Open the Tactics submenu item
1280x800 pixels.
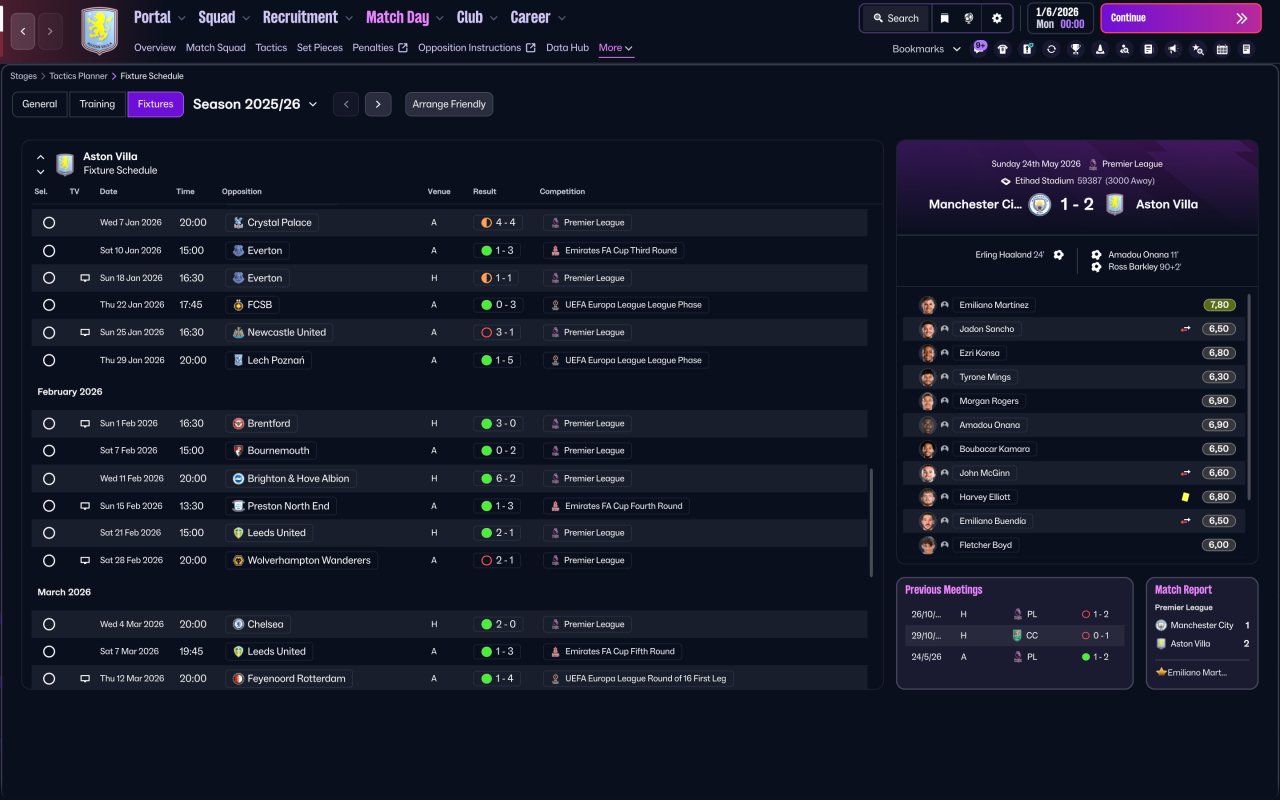tap(271, 48)
